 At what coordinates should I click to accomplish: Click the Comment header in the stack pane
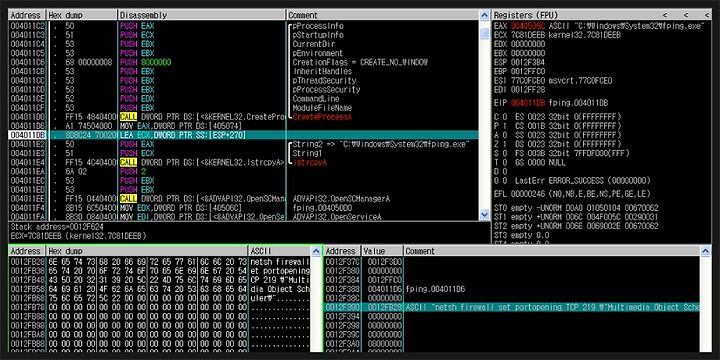(x=552, y=251)
